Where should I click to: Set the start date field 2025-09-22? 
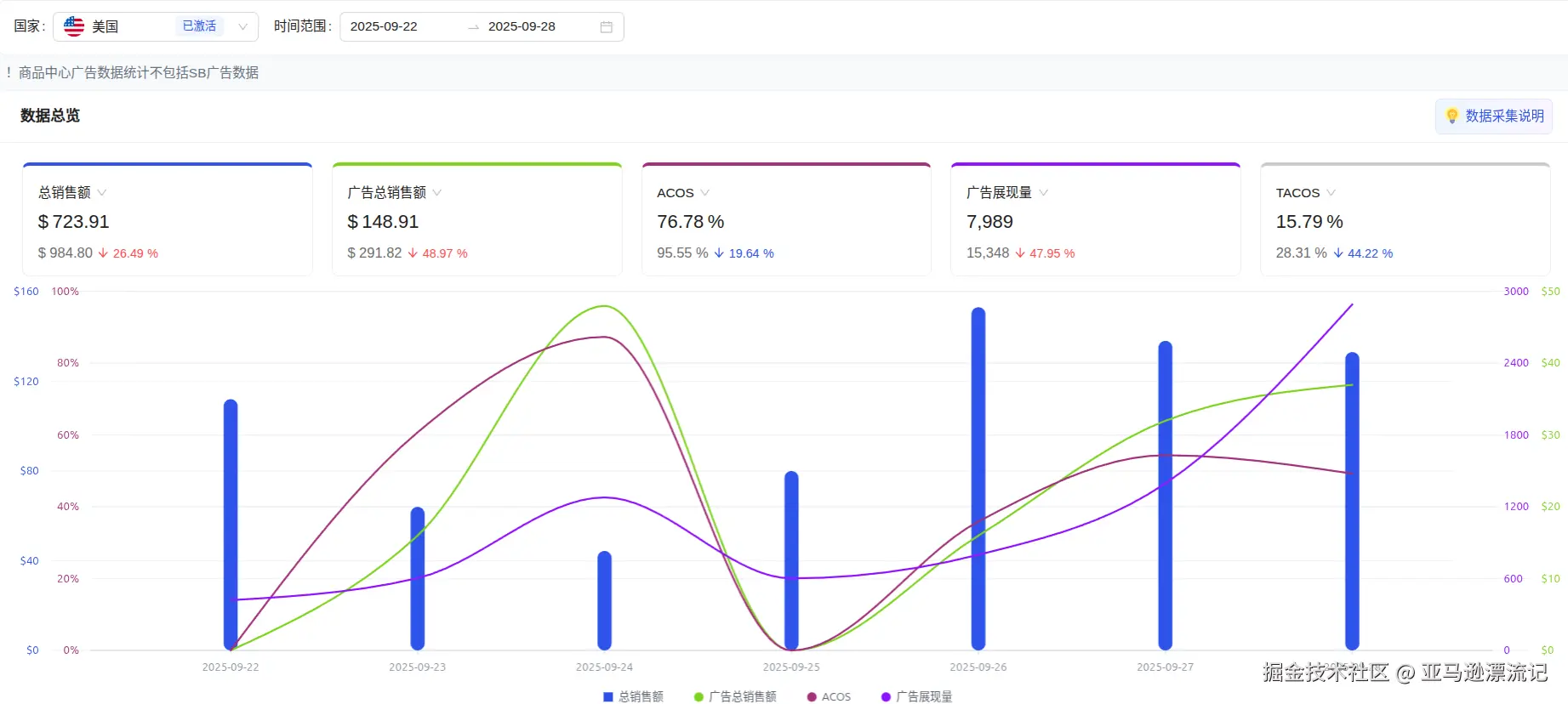pos(384,26)
